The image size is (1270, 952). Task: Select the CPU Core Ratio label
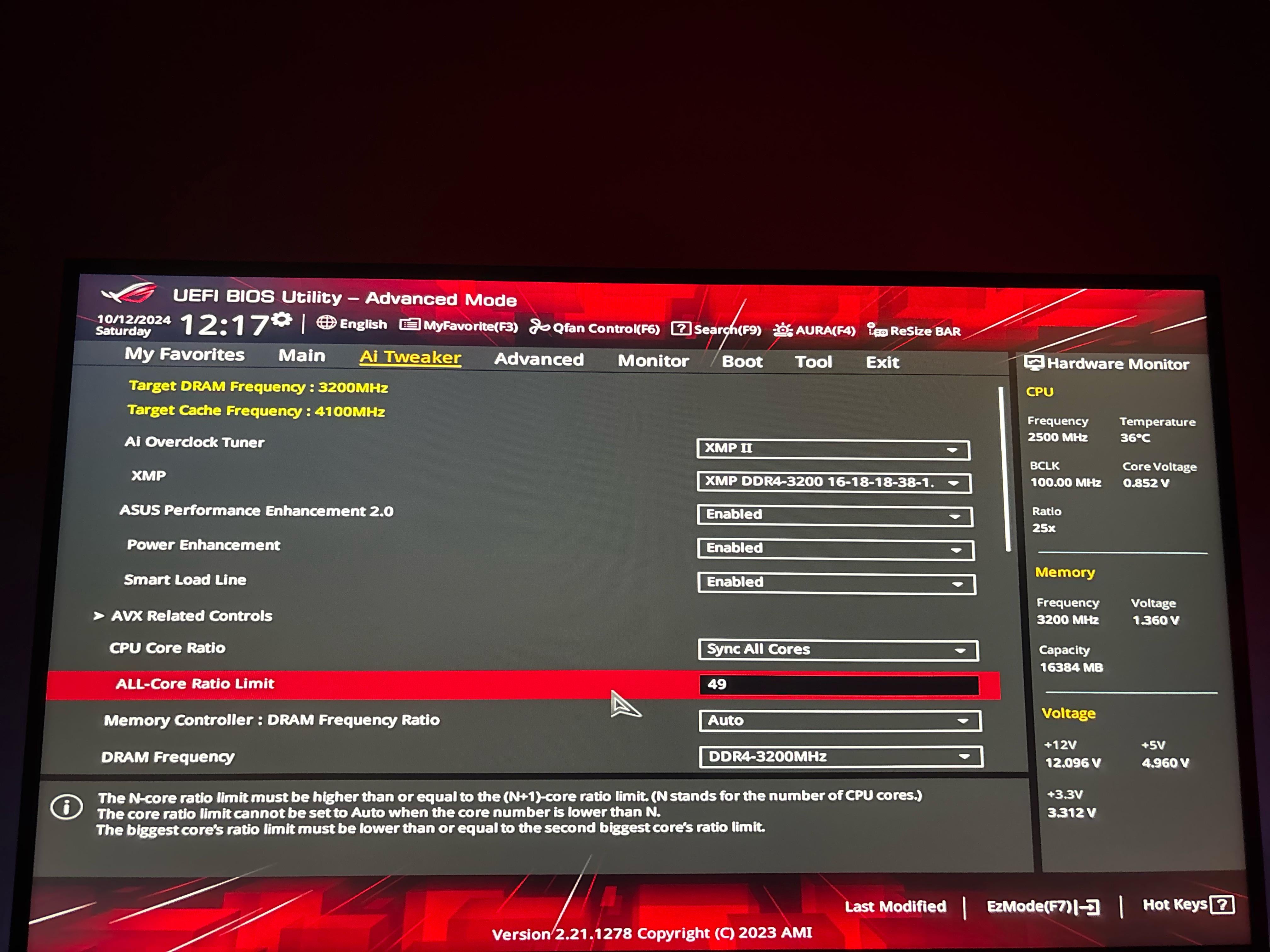click(x=168, y=648)
